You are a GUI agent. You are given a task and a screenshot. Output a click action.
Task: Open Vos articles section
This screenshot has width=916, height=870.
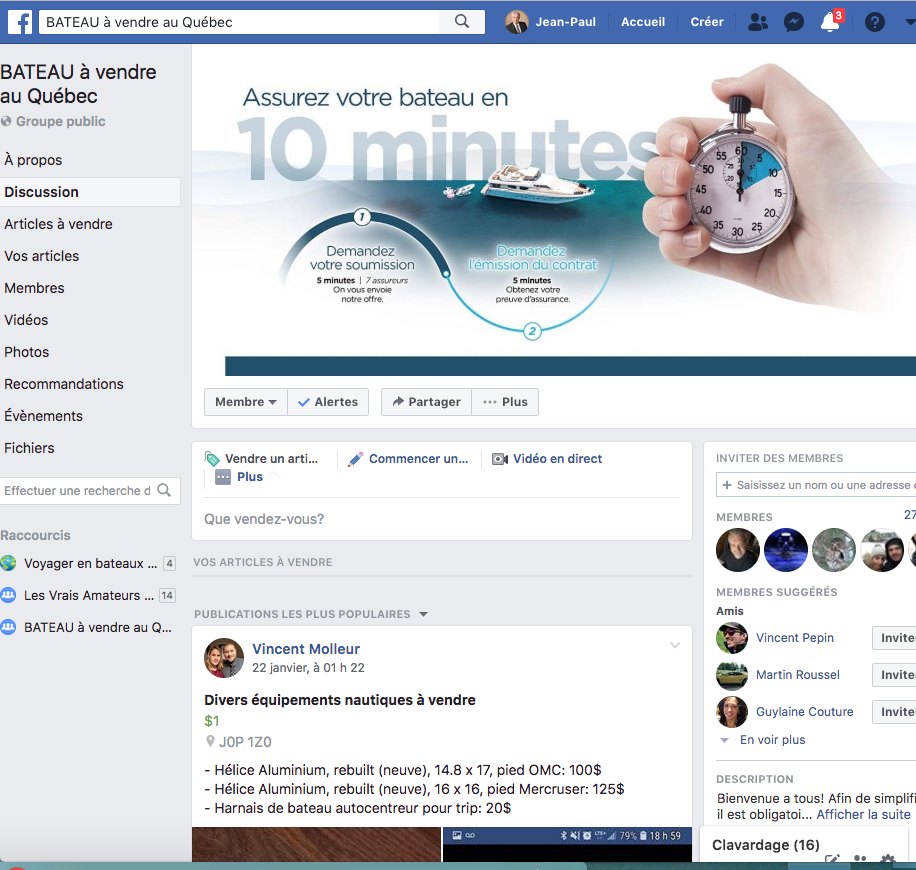click(41, 256)
